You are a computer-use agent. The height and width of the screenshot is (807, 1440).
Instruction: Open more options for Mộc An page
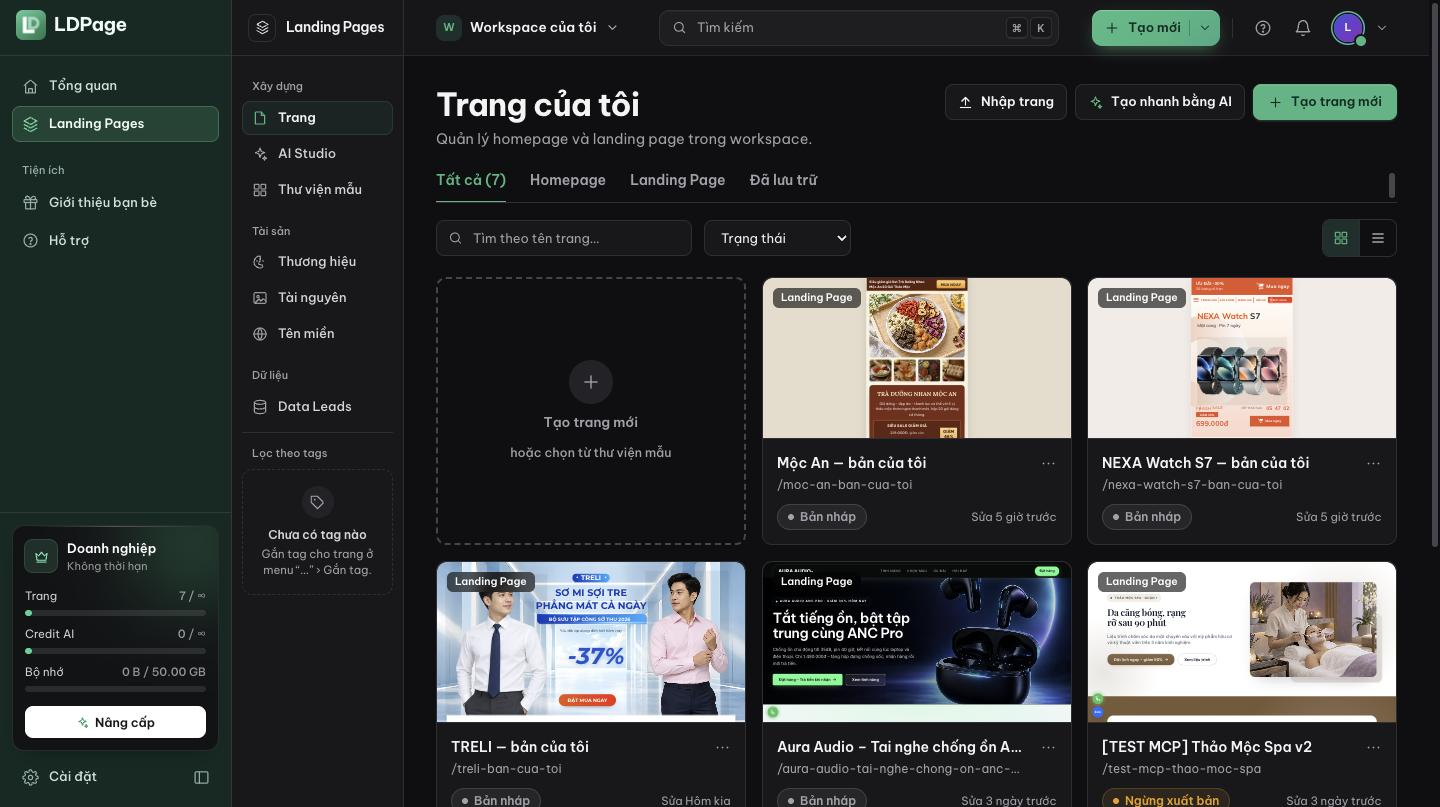pyautogui.click(x=1048, y=463)
